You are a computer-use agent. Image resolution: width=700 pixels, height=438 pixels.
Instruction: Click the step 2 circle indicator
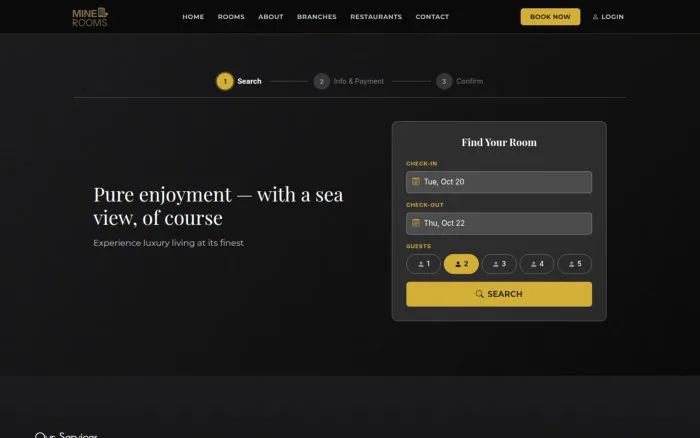pyautogui.click(x=321, y=81)
